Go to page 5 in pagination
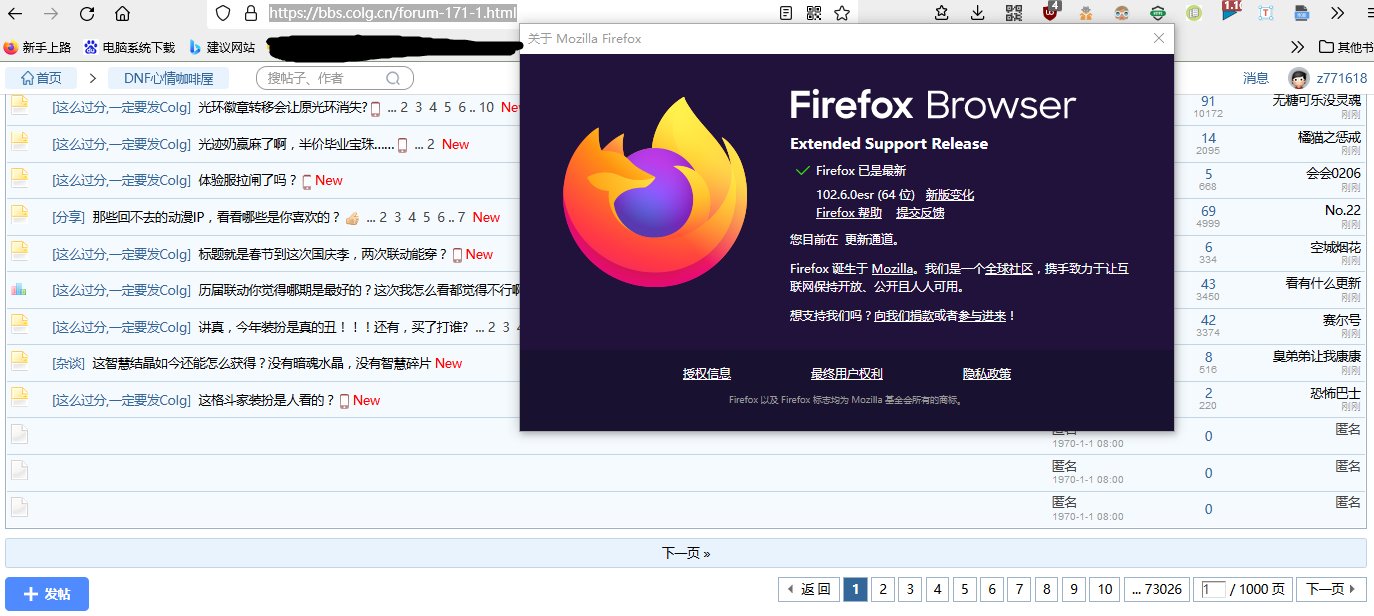 pos(964,589)
